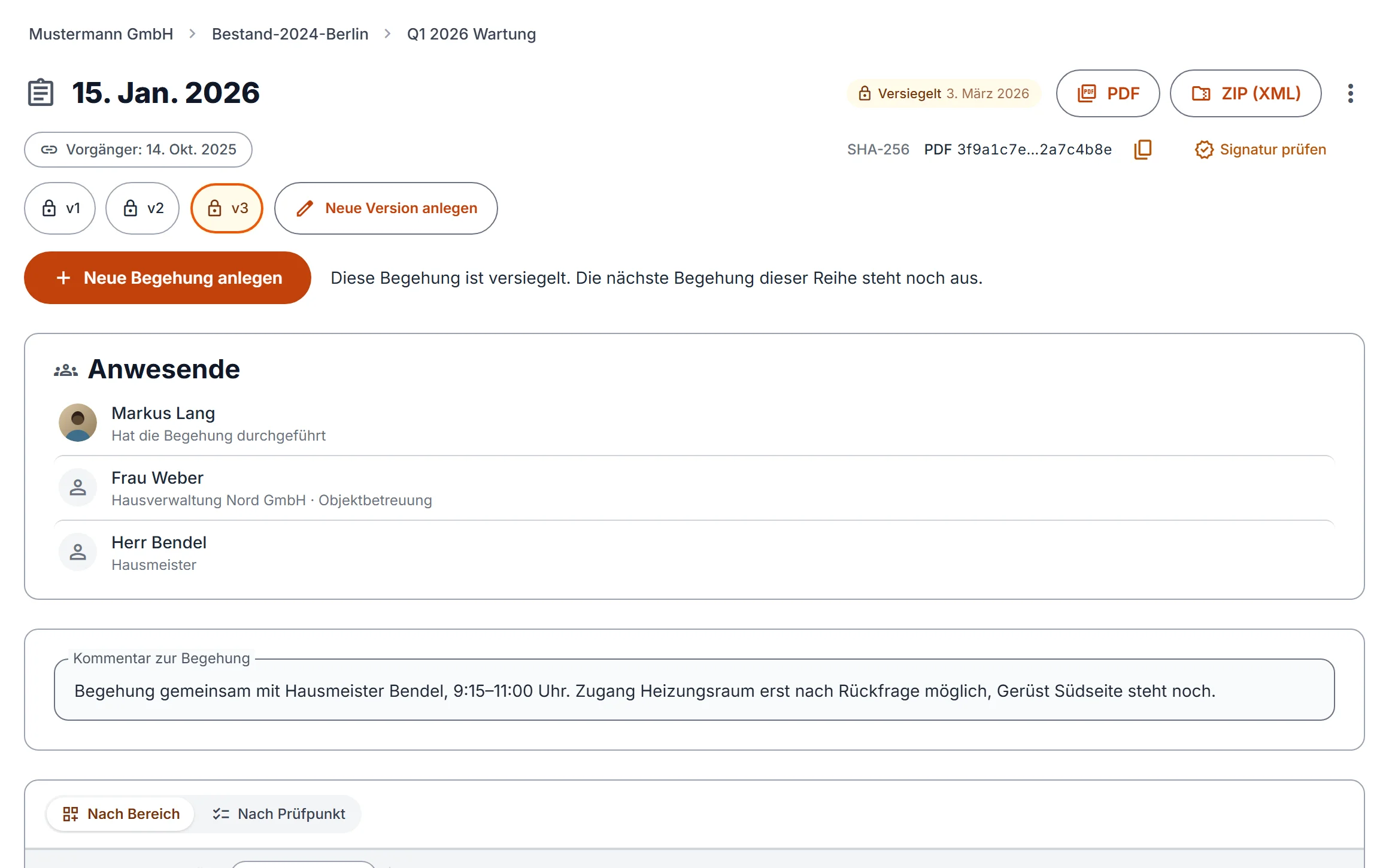Screen dimensions: 1389x868
Task: Verify signature via Signatur prüfen
Action: (x=1260, y=150)
